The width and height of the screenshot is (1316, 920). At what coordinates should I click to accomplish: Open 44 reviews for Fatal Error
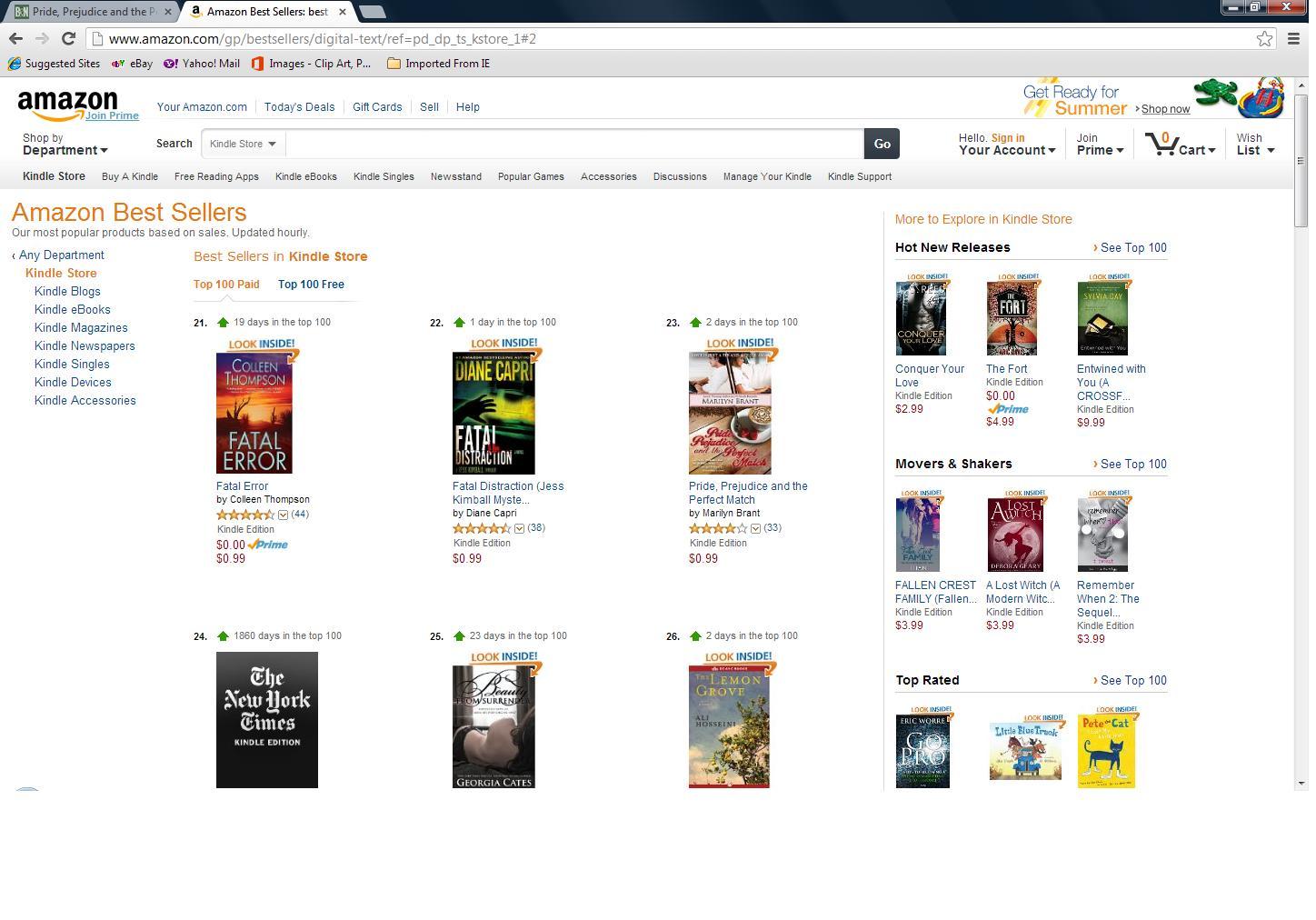(300, 515)
